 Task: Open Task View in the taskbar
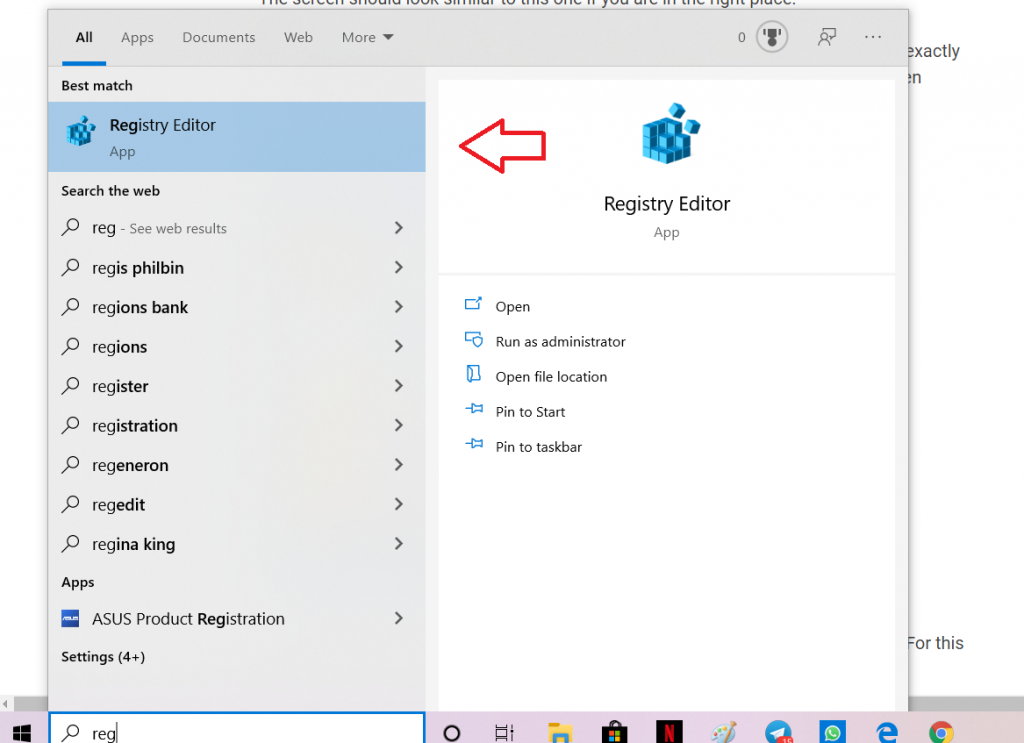pyautogui.click(x=504, y=733)
